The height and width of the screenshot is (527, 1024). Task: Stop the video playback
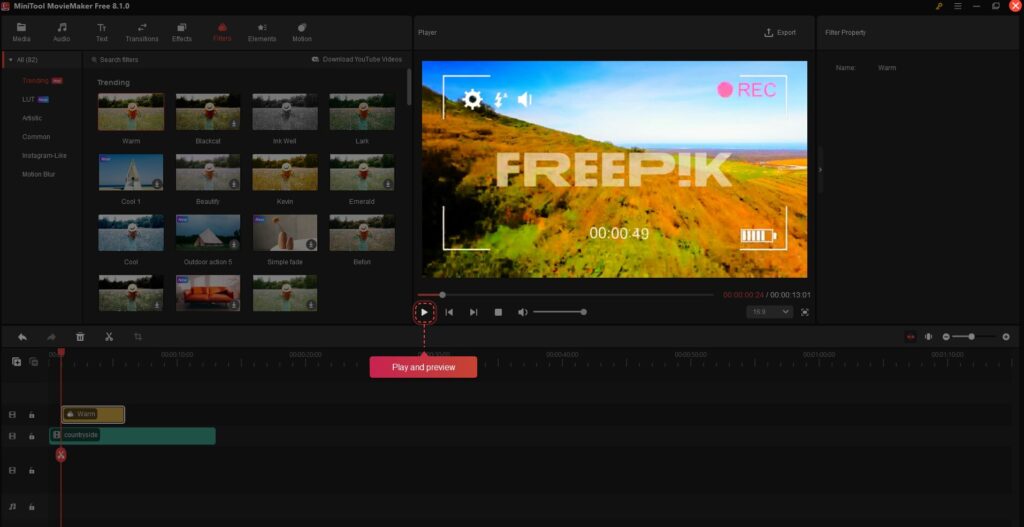click(498, 312)
